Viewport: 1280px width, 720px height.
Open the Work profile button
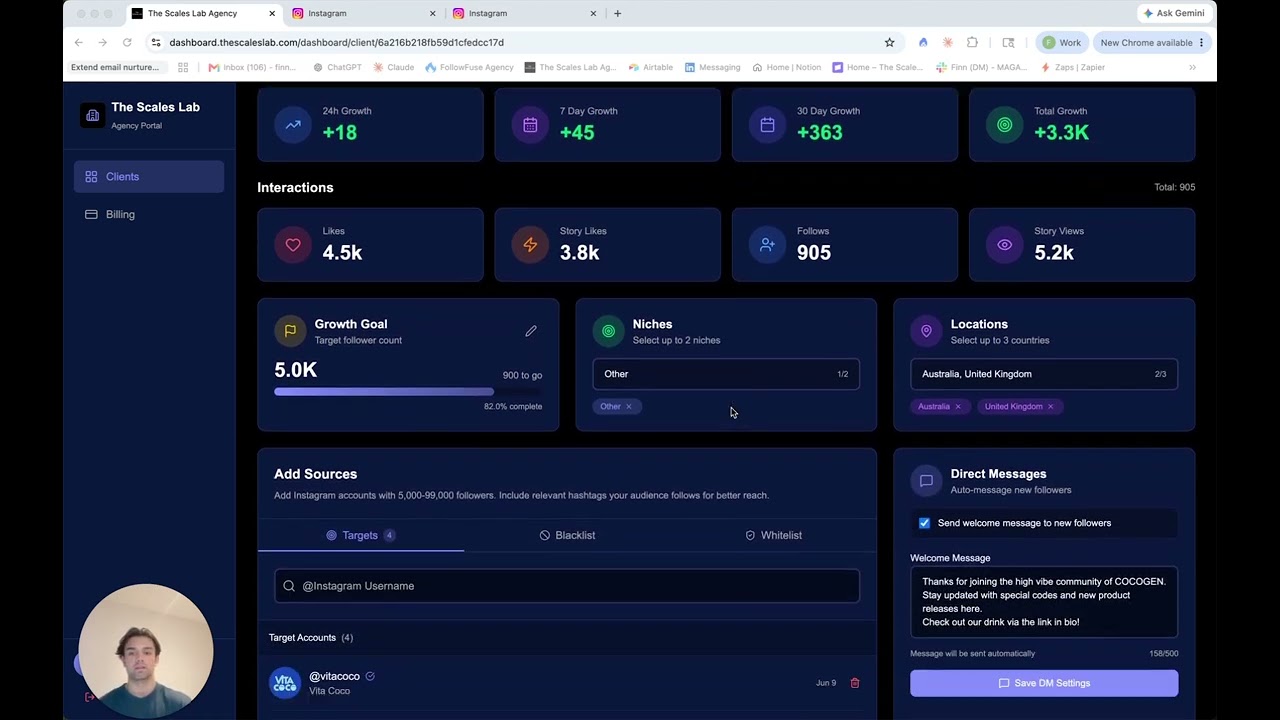click(x=1061, y=42)
